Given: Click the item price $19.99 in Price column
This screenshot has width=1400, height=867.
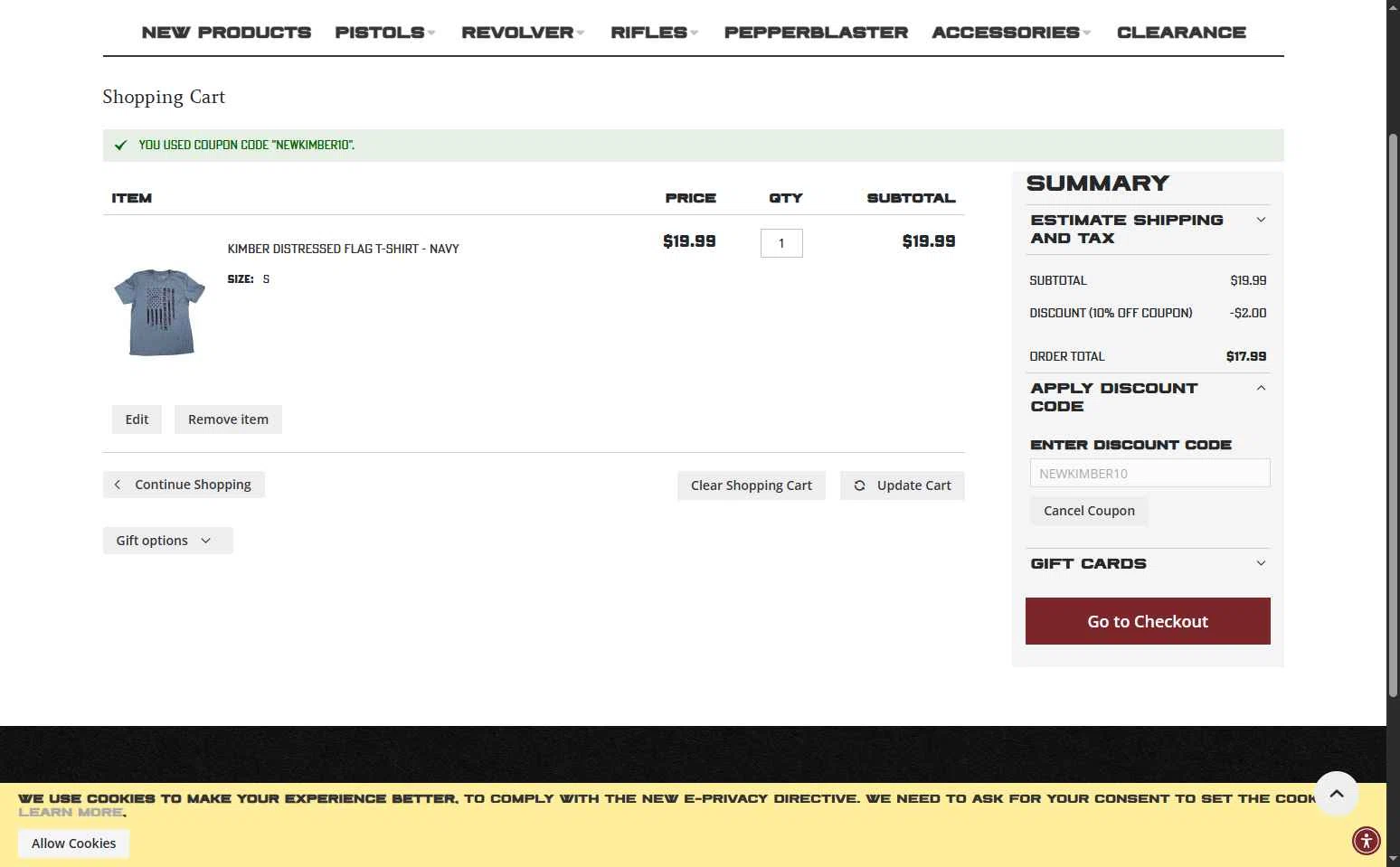Looking at the screenshot, I should tap(689, 241).
